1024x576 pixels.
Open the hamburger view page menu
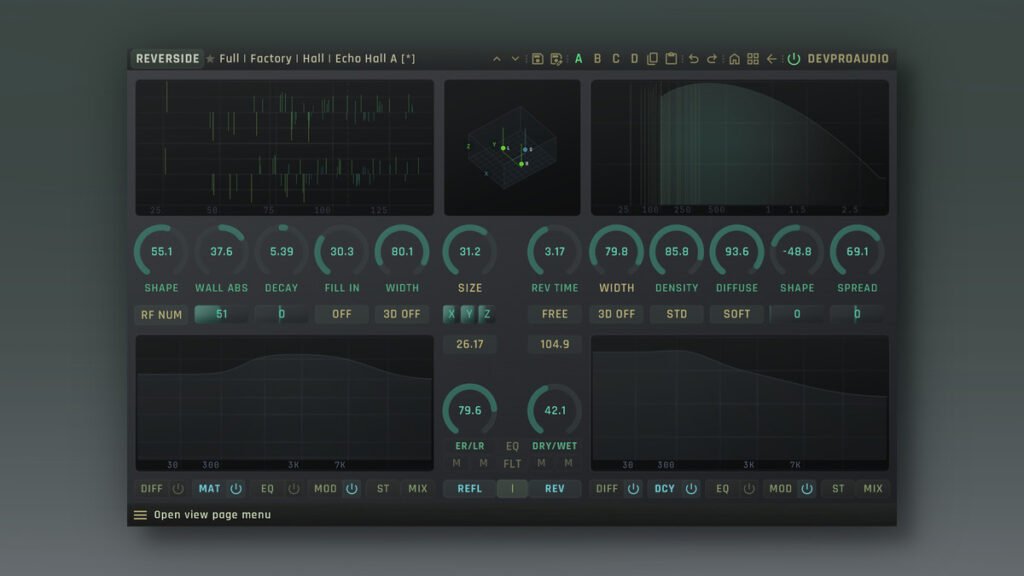(x=140, y=515)
